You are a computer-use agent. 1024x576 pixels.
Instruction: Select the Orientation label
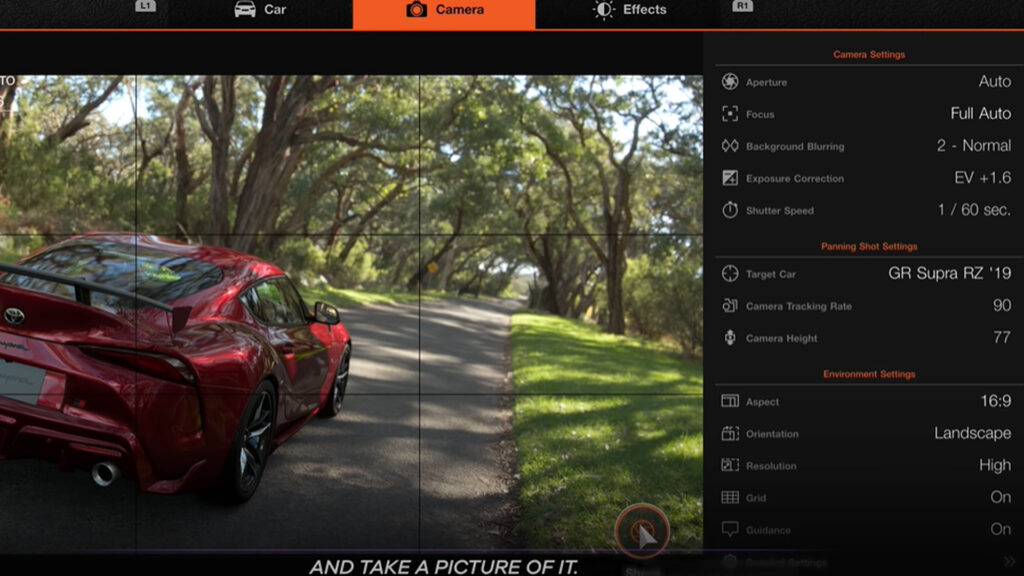point(772,434)
